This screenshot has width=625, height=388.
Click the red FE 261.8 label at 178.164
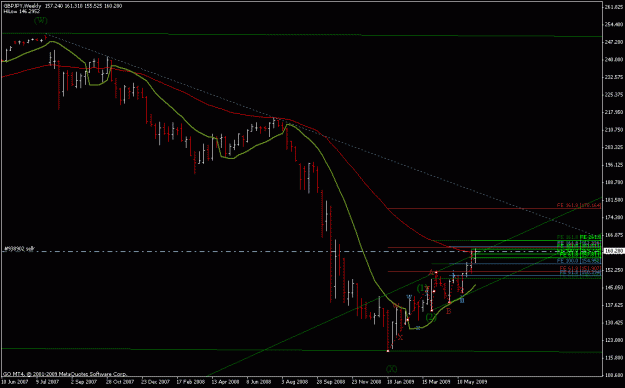point(578,205)
